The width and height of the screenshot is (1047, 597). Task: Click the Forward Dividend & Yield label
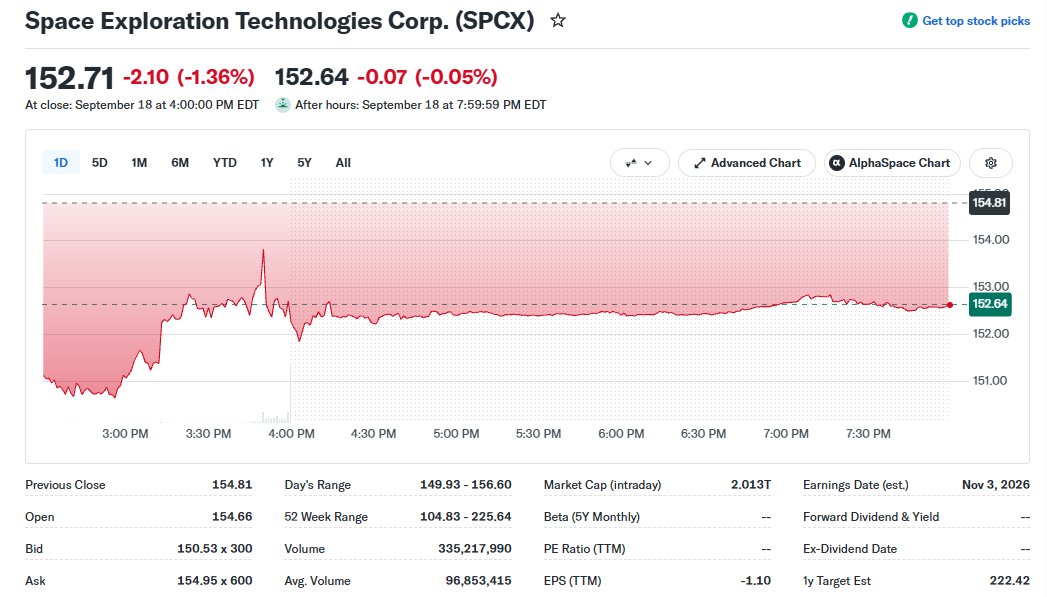pyautogui.click(x=871, y=517)
